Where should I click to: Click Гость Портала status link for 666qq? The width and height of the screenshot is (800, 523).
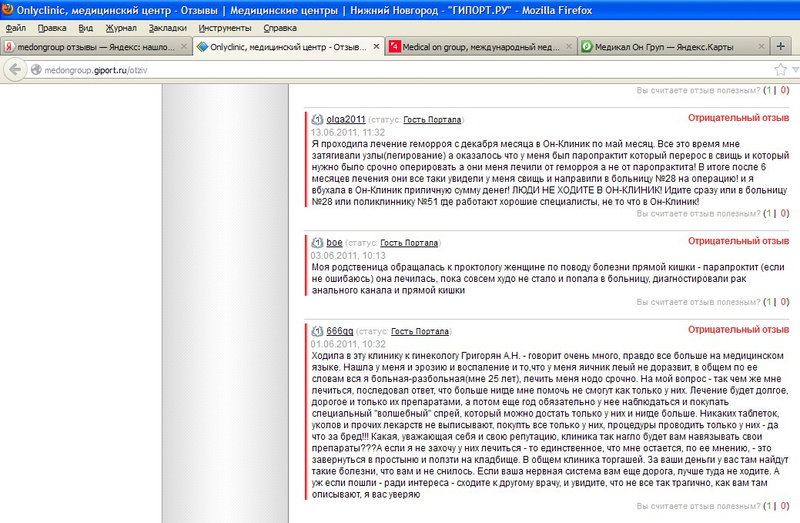click(x=420, y=331)
